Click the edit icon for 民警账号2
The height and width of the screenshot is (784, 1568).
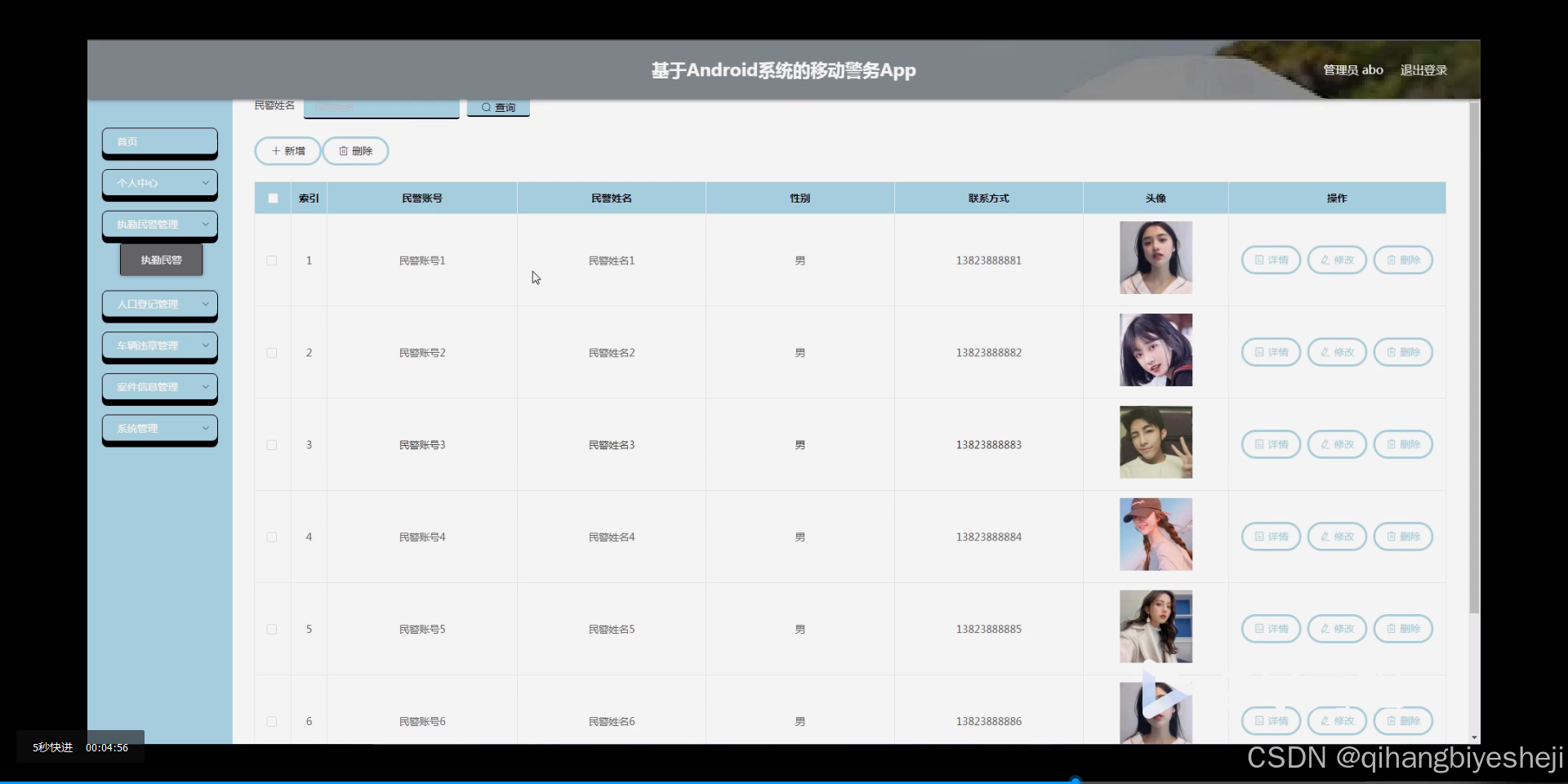pos(1324,352)
